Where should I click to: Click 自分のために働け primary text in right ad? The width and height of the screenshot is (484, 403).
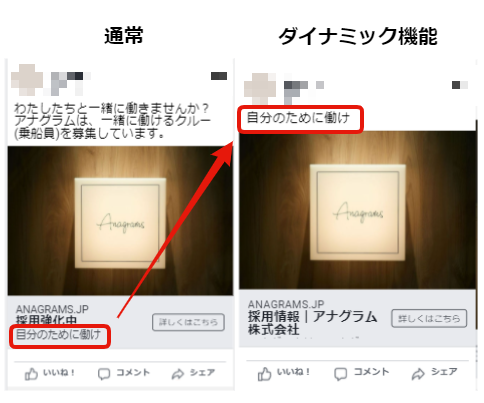click(x=298, y=118)
